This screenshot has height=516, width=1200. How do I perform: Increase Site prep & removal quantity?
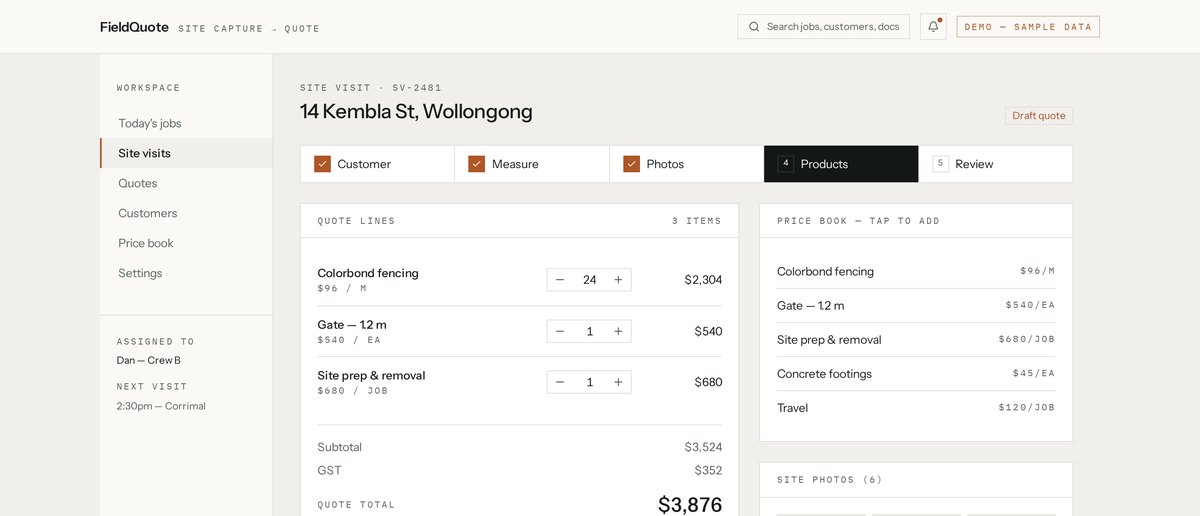(x=618, y=382)
